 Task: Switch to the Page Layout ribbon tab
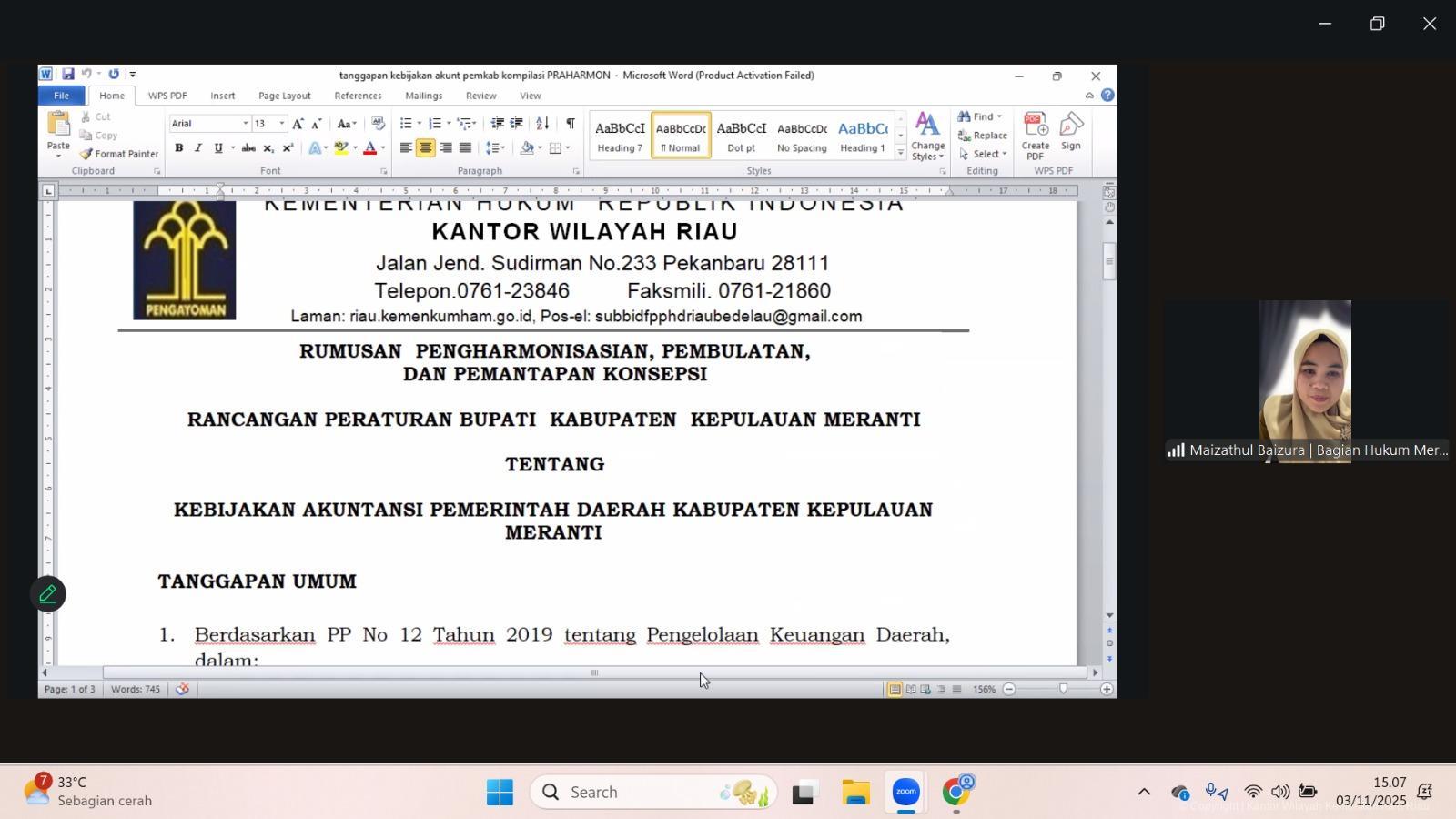point(283,96)
